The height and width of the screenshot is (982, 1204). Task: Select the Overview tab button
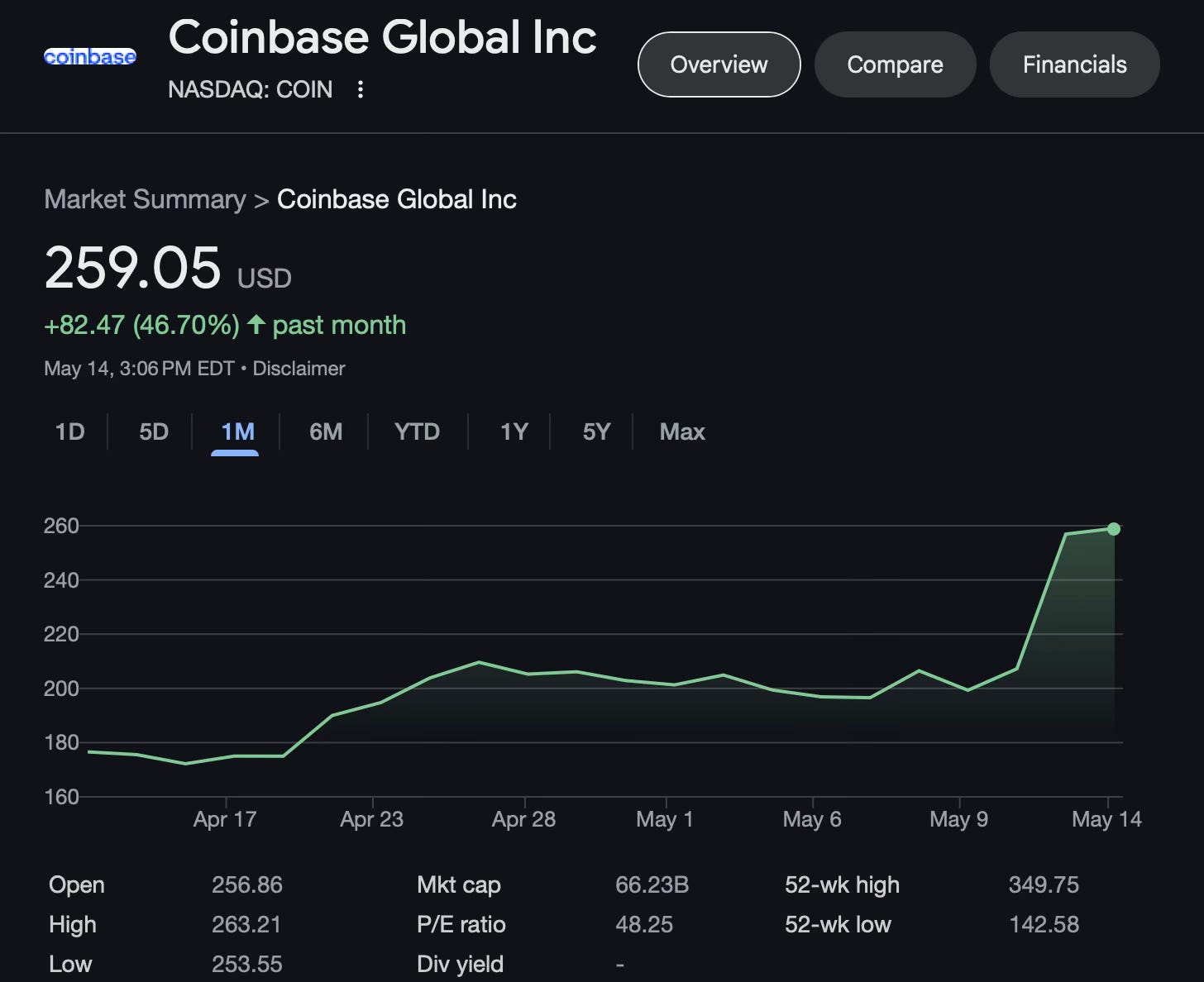[719, 64]
